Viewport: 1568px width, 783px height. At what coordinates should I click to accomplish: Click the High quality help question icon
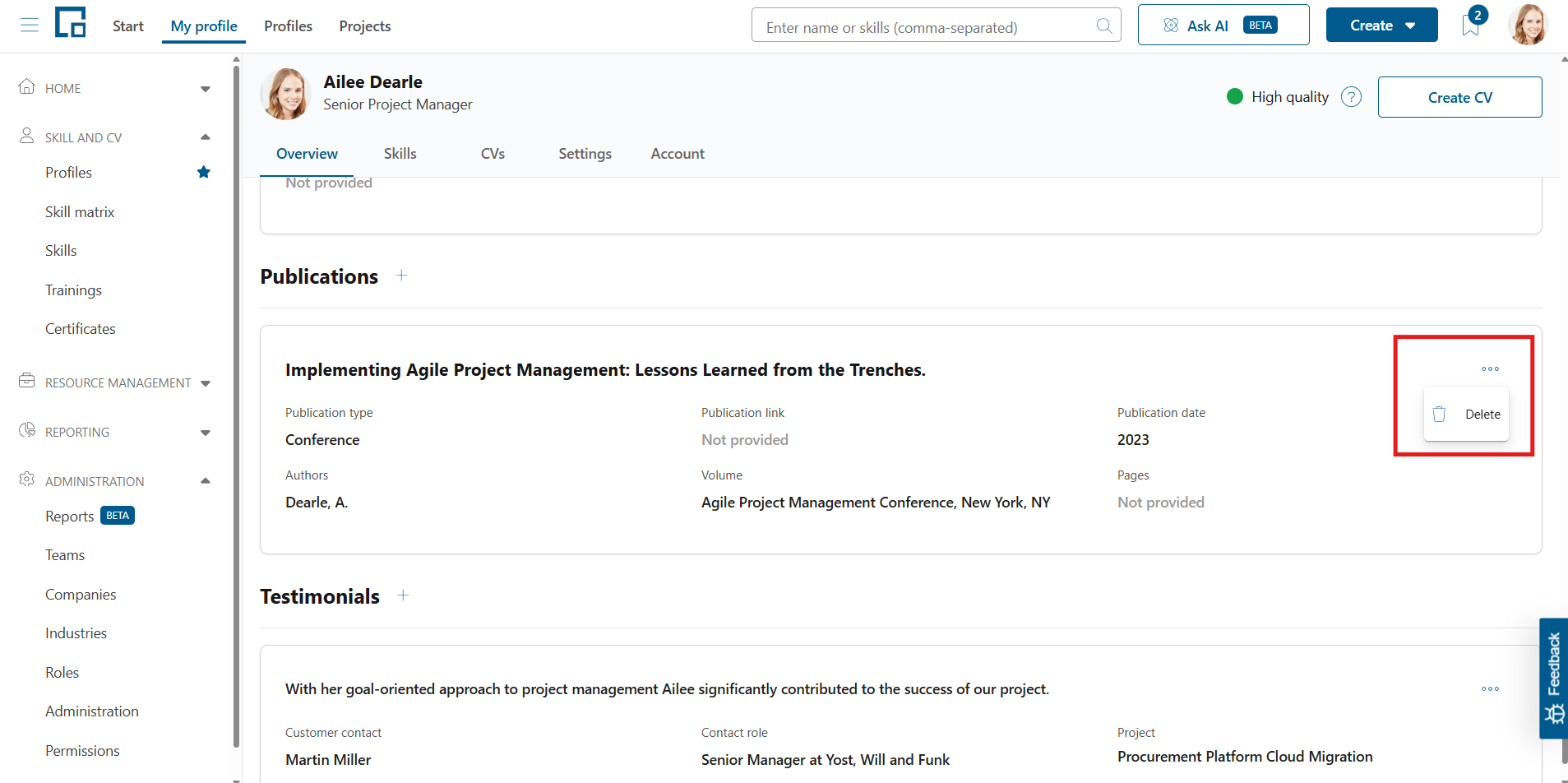coord(1351,97)
